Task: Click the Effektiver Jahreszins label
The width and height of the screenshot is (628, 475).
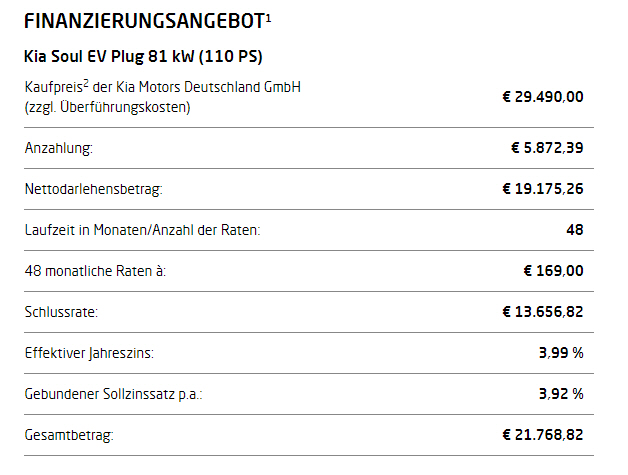Action: click(89, 353)
